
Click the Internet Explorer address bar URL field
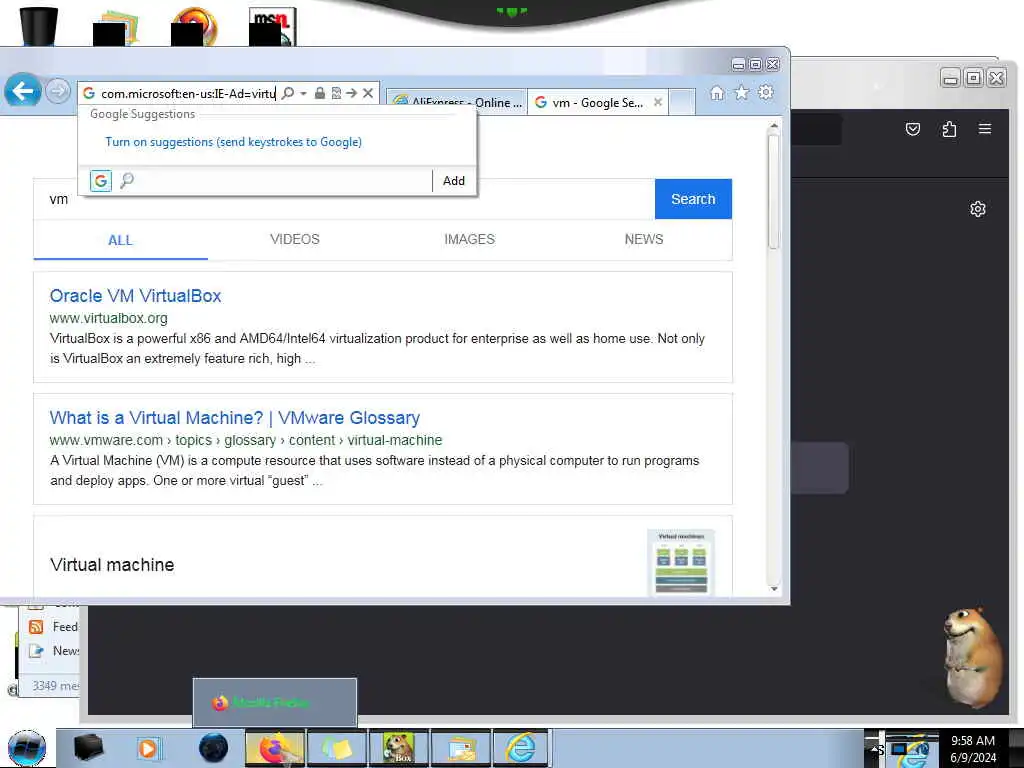[188, 93]
